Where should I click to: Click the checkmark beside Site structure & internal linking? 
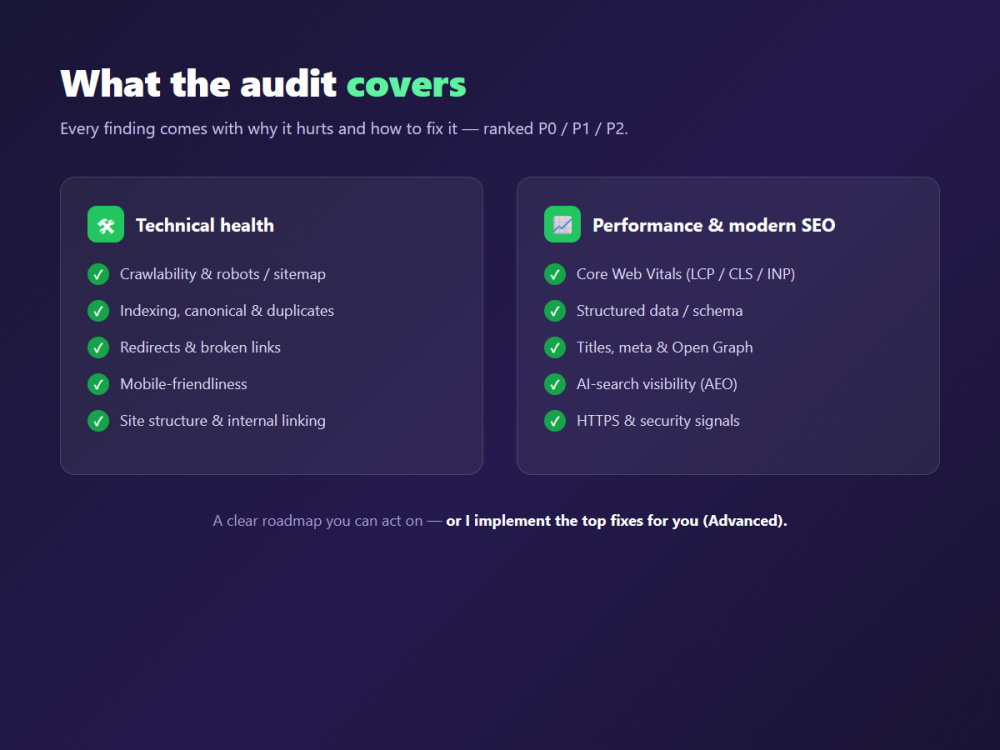(98, 421)
